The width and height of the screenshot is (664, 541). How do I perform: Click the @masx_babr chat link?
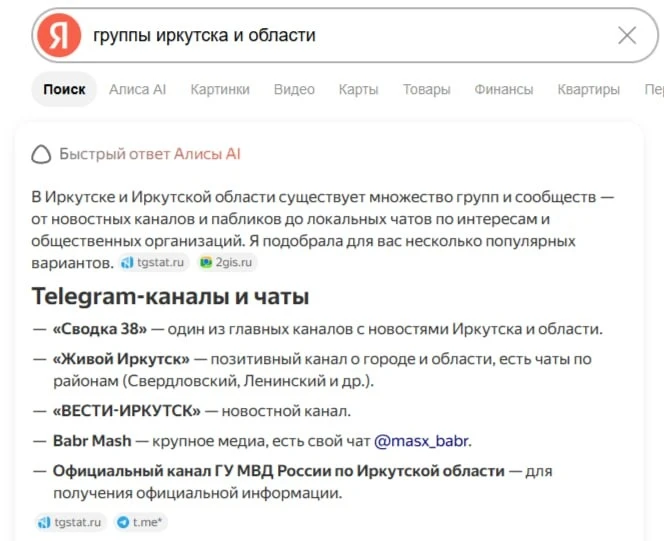tap(422, 441)
